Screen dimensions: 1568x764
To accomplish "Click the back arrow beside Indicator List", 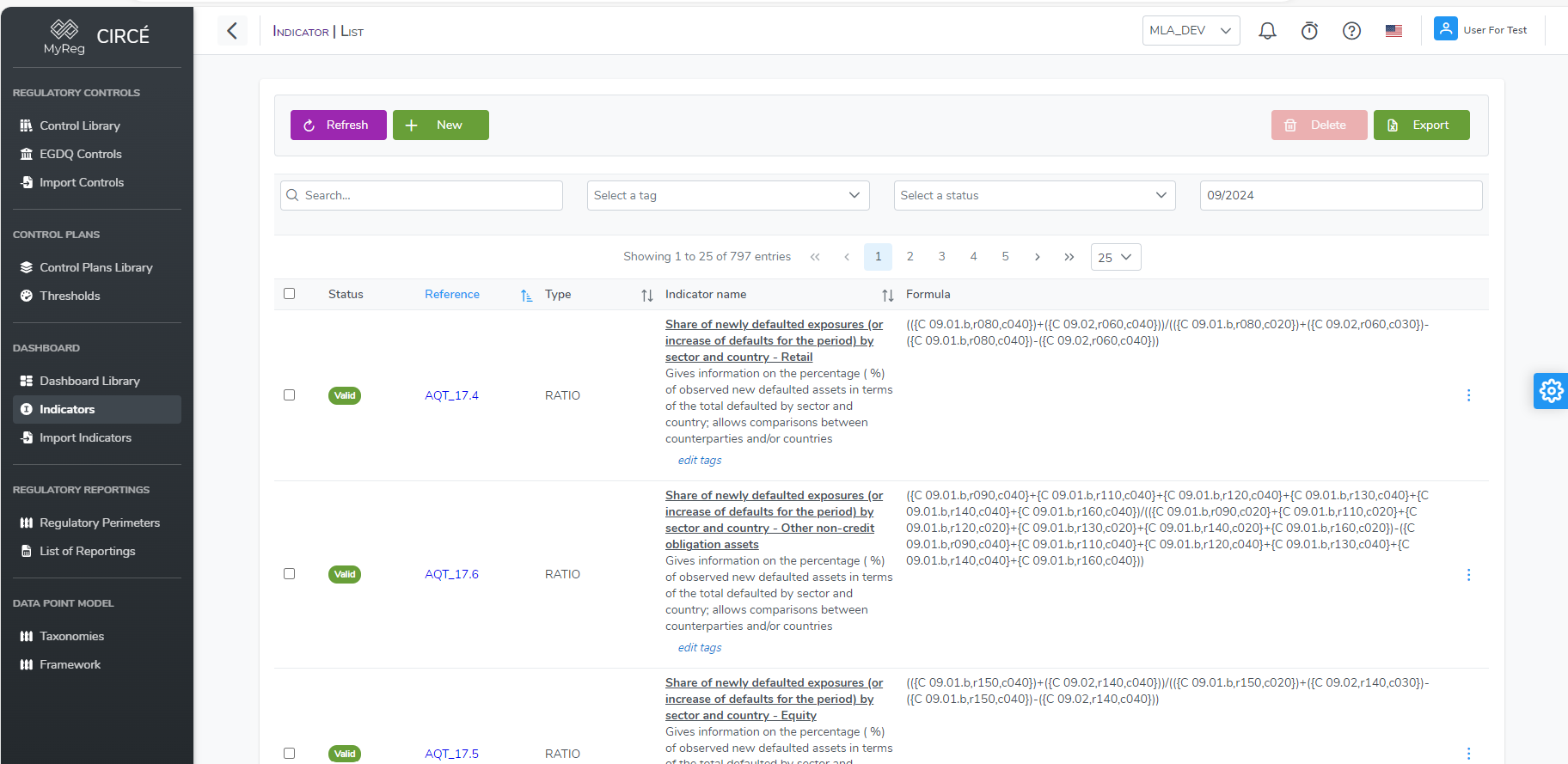I will click(x=232, y=31).
